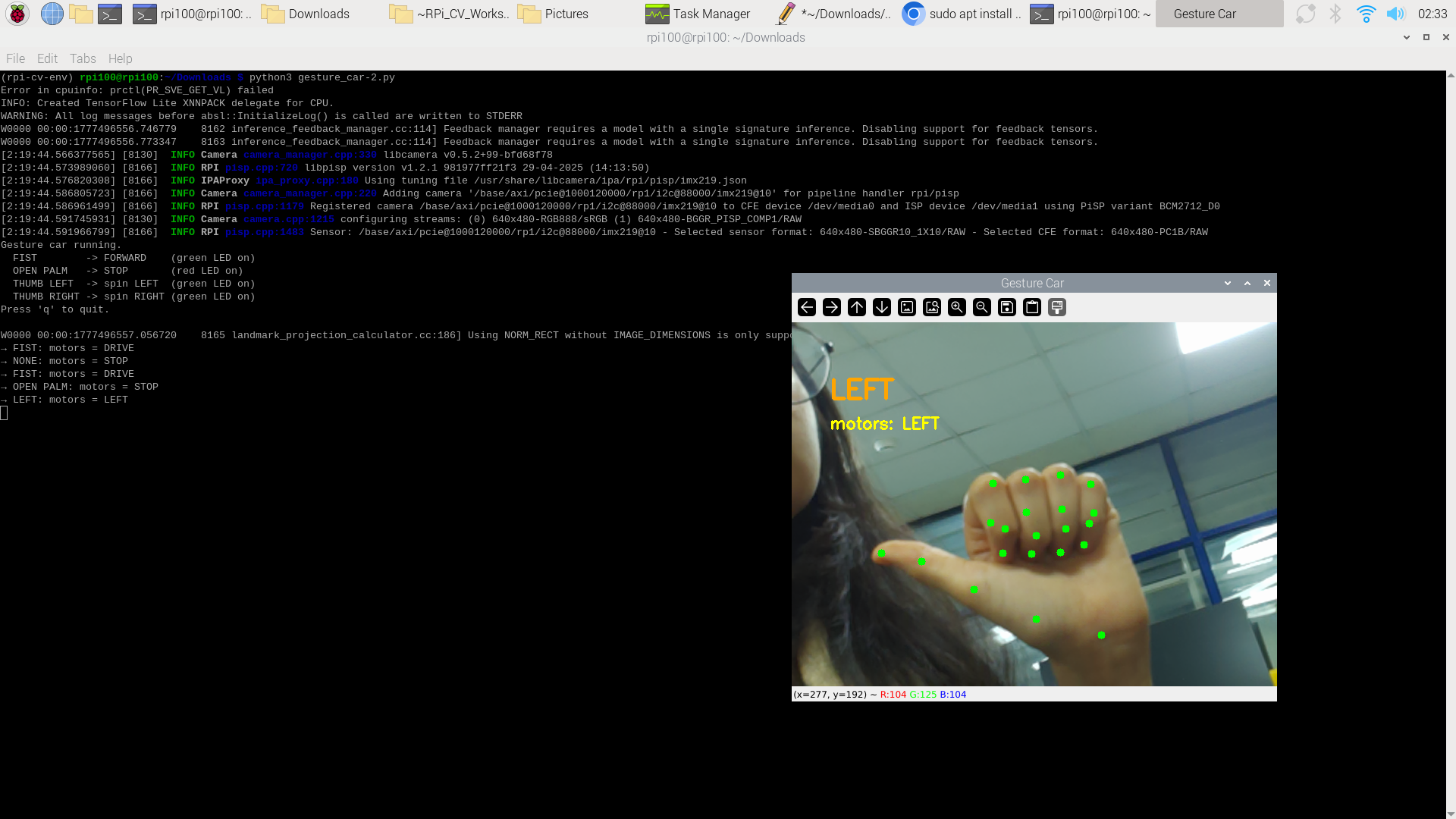1456x819 pixels.
Task: Launch the terminal from the panel launcher
Action: (110, 14)
